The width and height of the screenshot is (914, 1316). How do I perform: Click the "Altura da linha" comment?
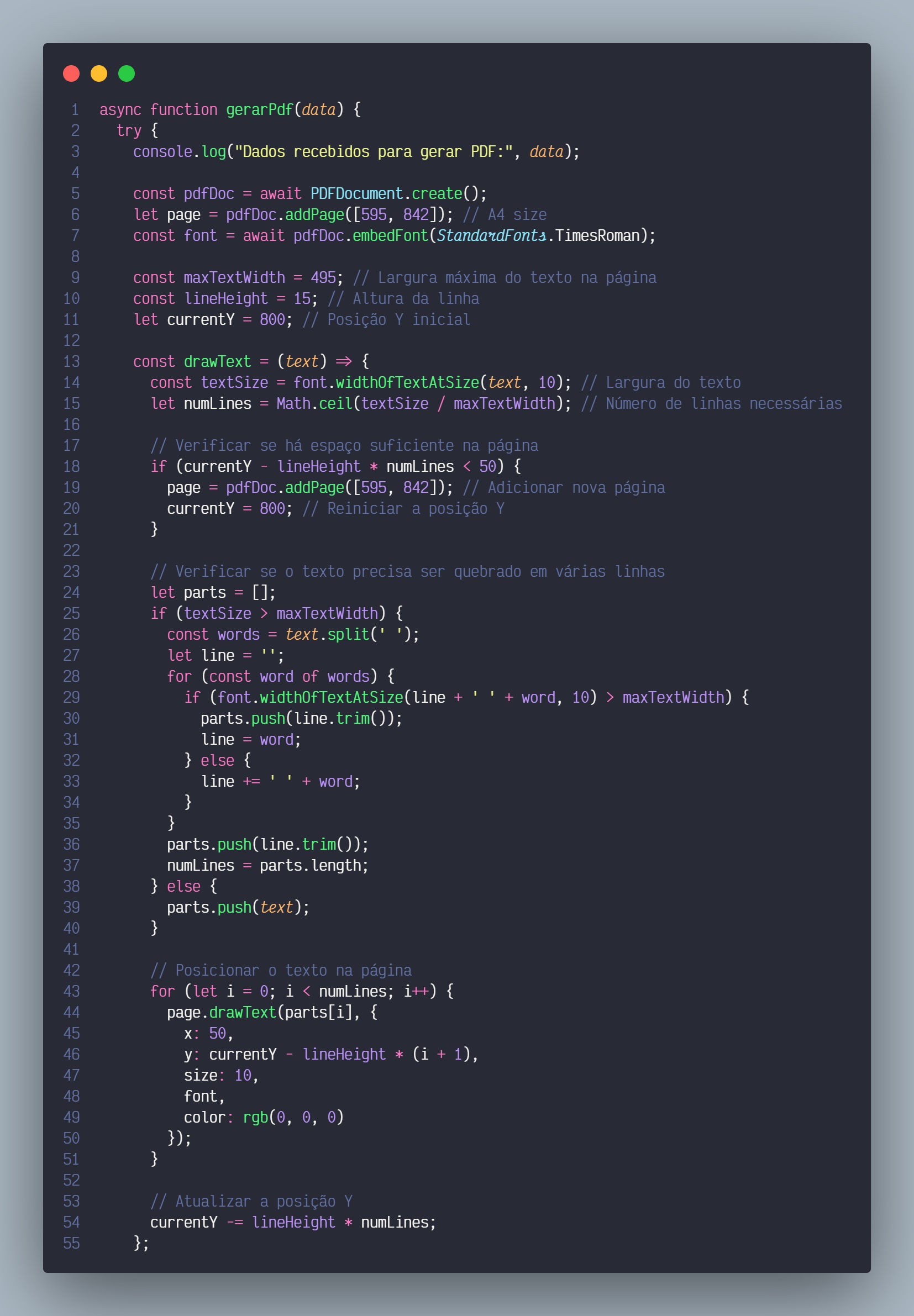(x=403, y=299)
